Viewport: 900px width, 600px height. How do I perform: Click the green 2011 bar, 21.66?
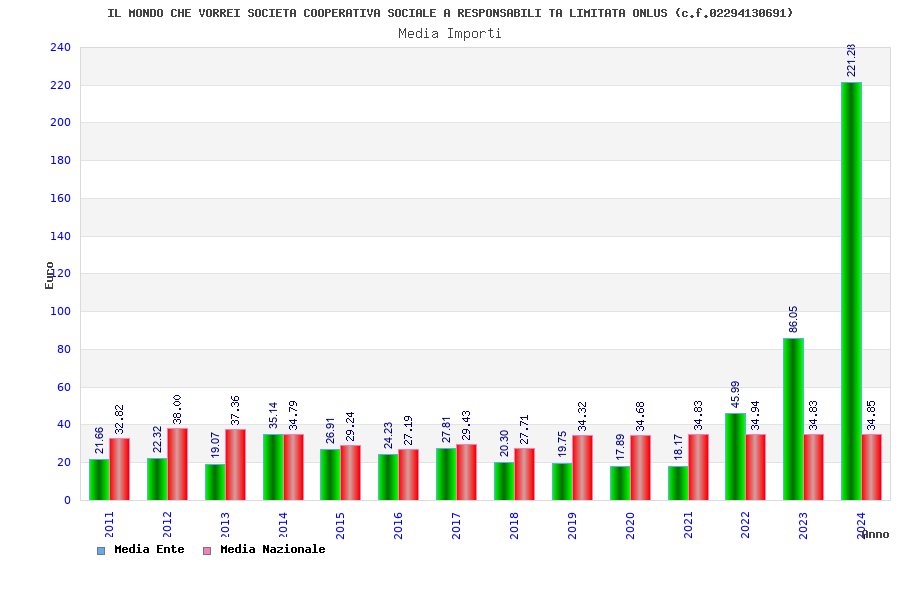pyautogui.click(x=99, y=479)
